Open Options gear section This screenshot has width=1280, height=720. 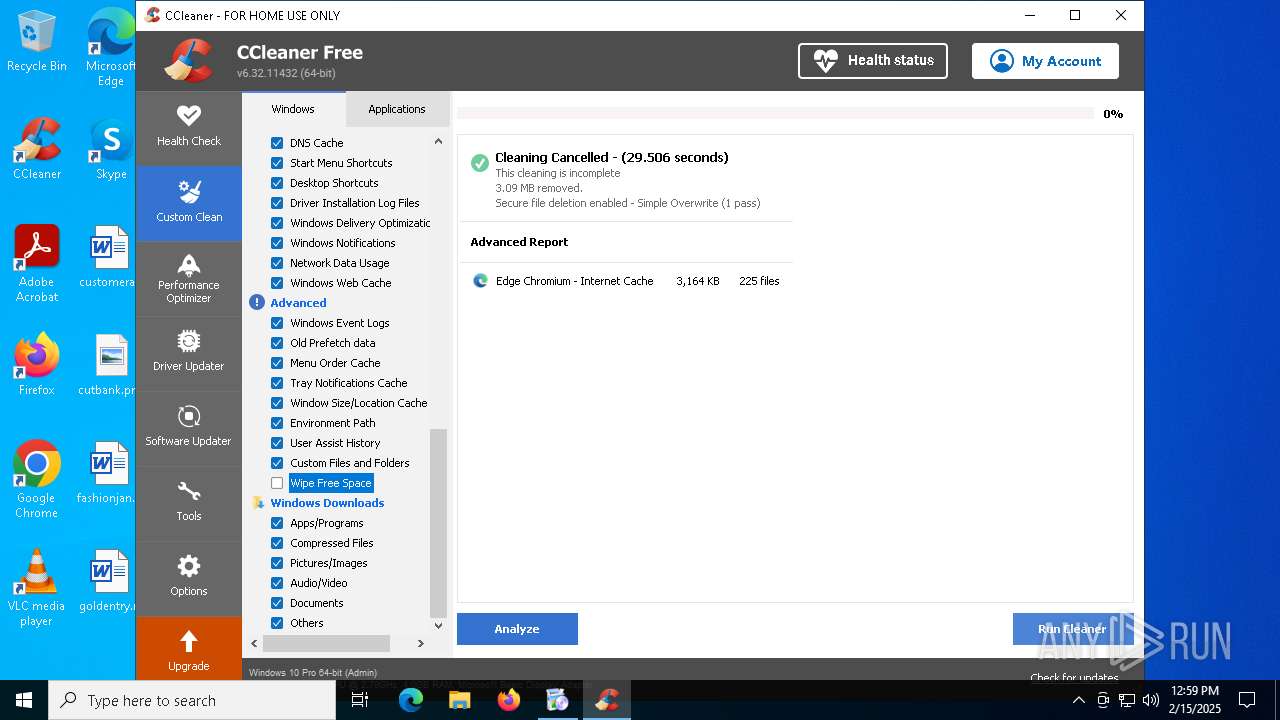(188, 577)
